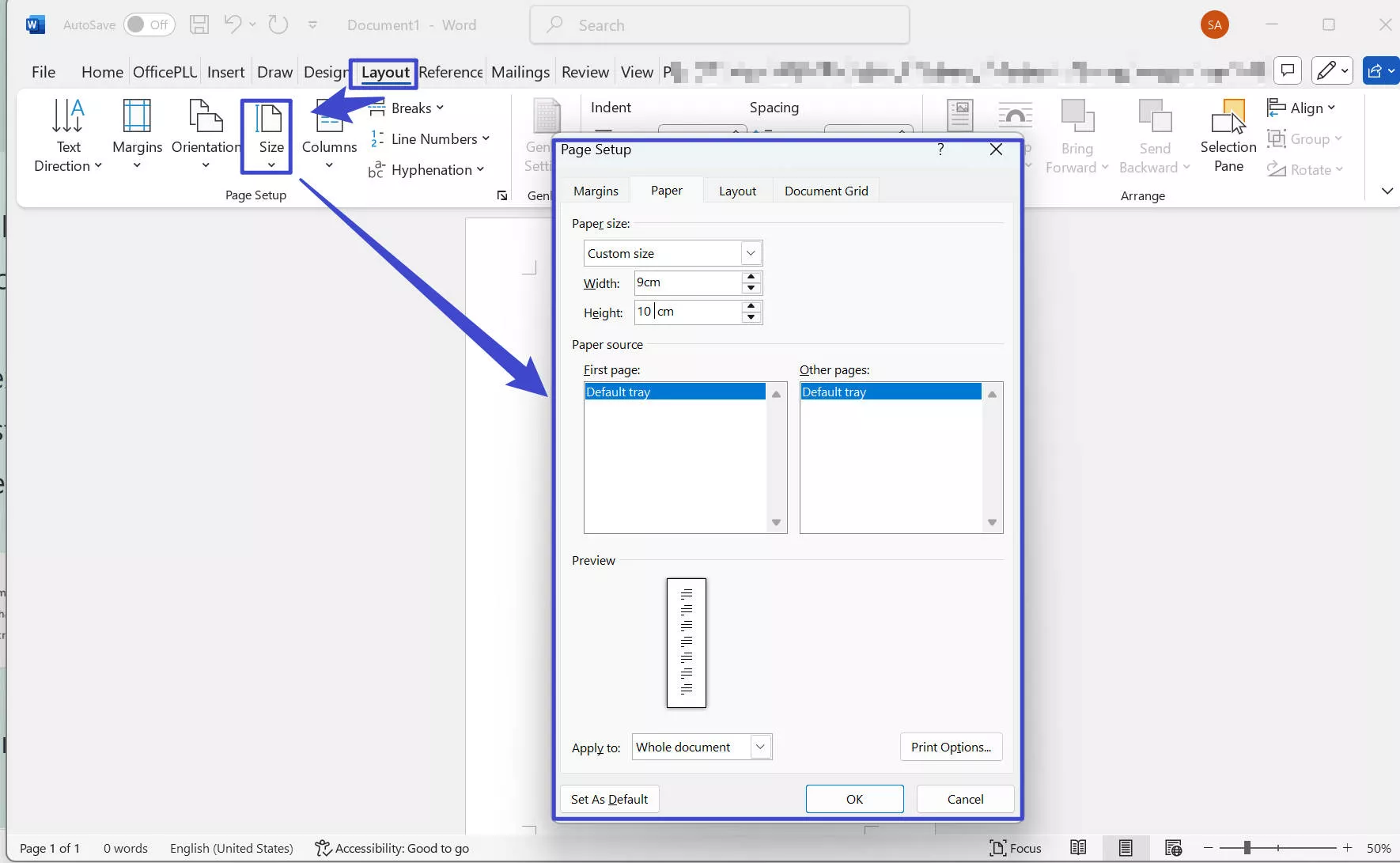This screenshot has height=863, width=1400.
Task: Click the Print Options button
Action: [x=950, y=746]
